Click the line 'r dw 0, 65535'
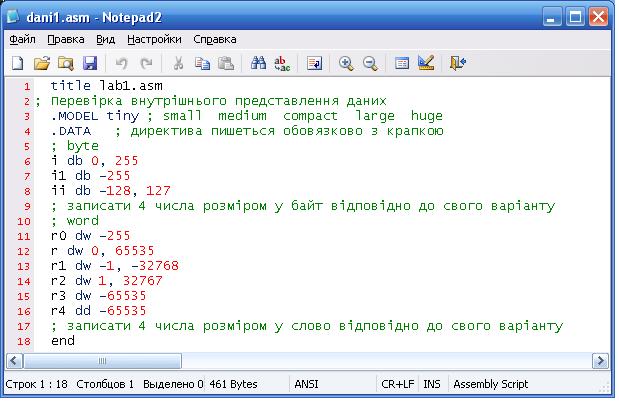 click(102, 251)
